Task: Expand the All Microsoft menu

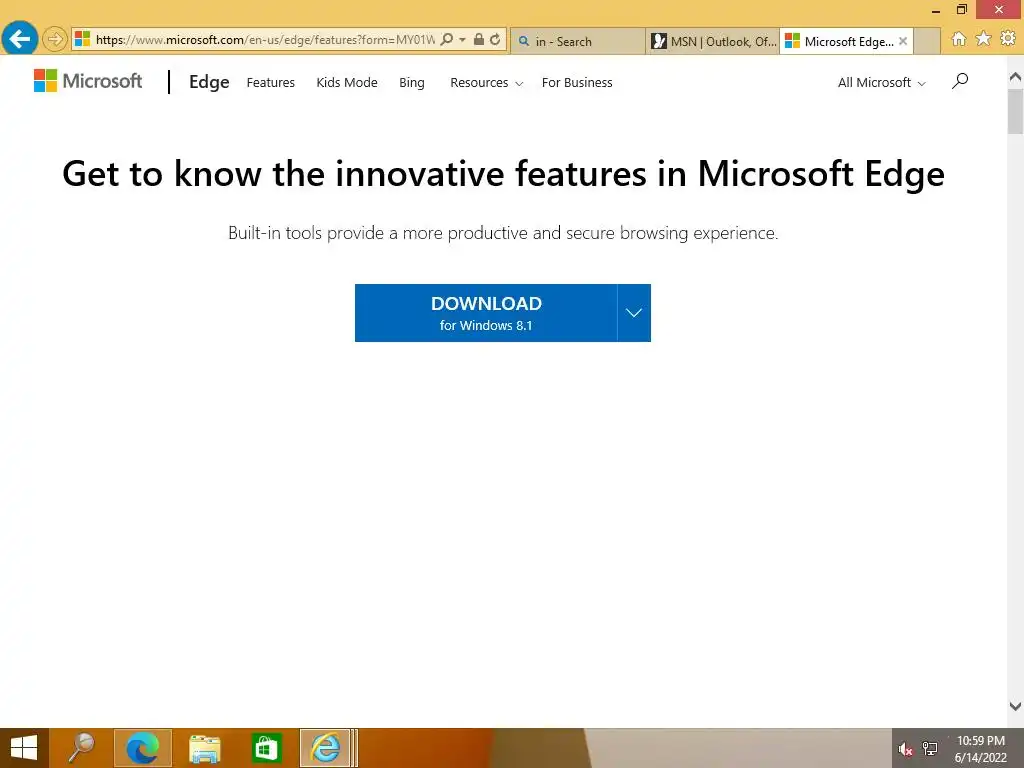Action: [x=882, y=83]
